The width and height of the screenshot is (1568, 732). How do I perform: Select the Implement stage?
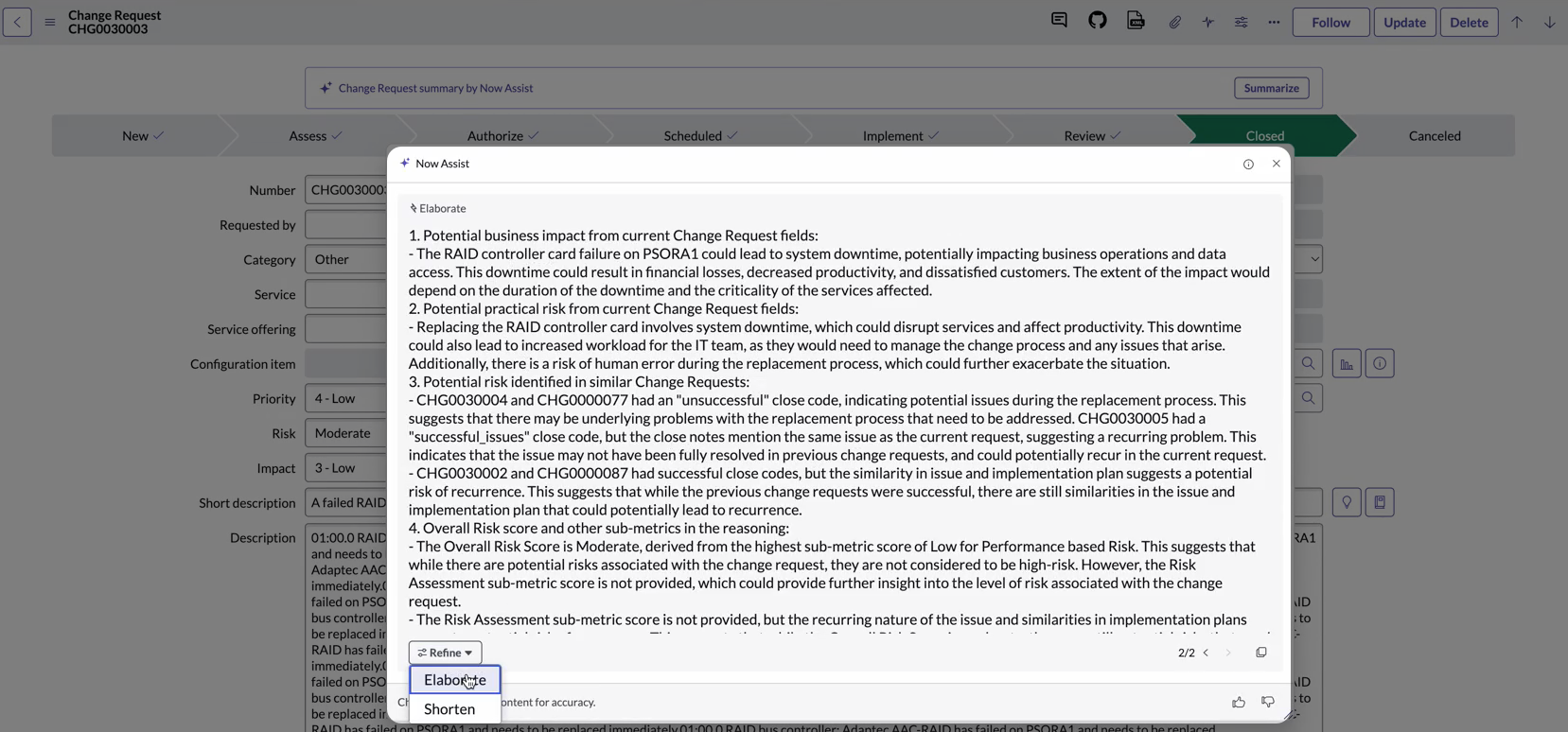click(x=900, y=135)
